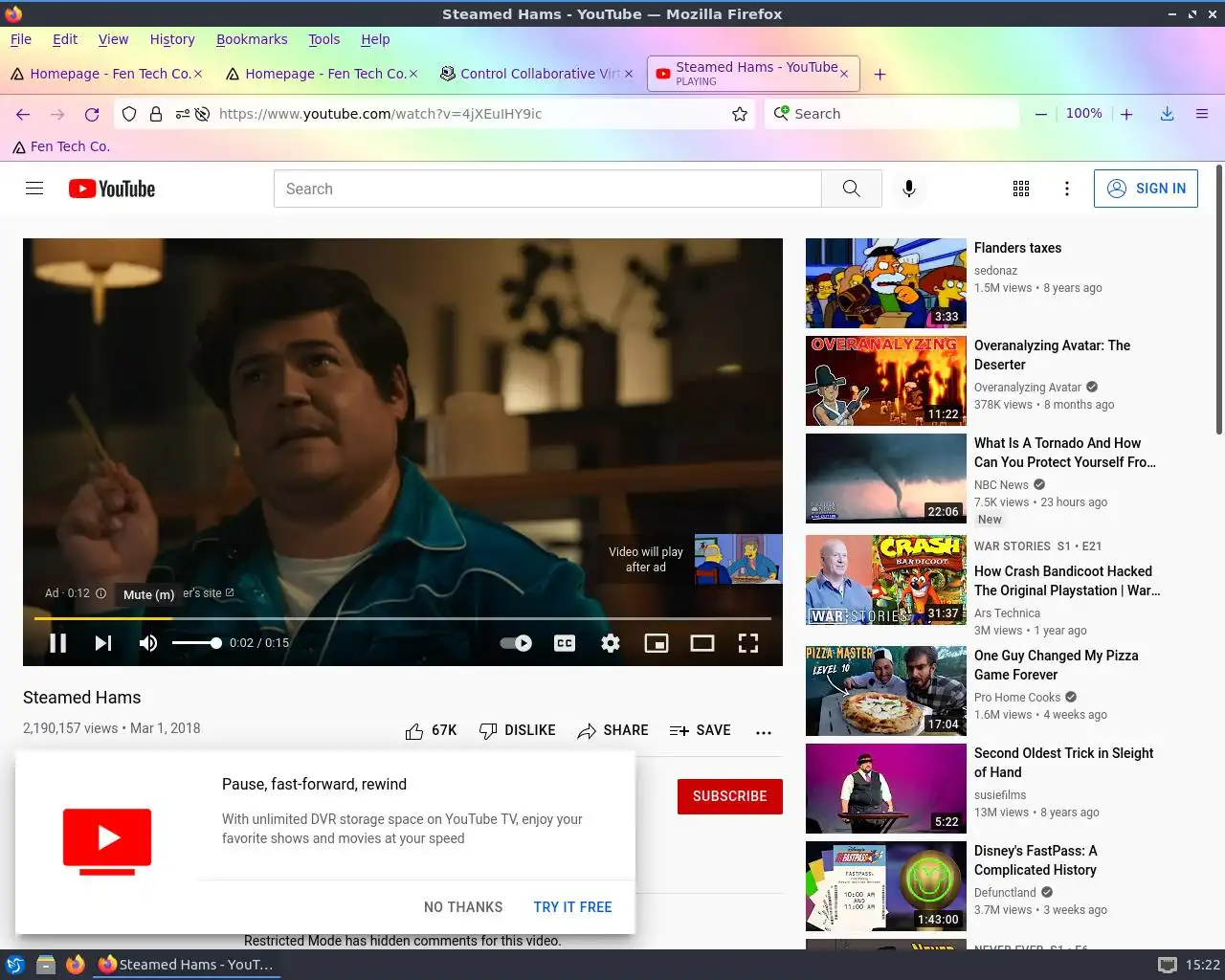Open YouTube settings three-dot menu
The height and width of the screenshot is (980, 1225).
(x=1067, y=189)
